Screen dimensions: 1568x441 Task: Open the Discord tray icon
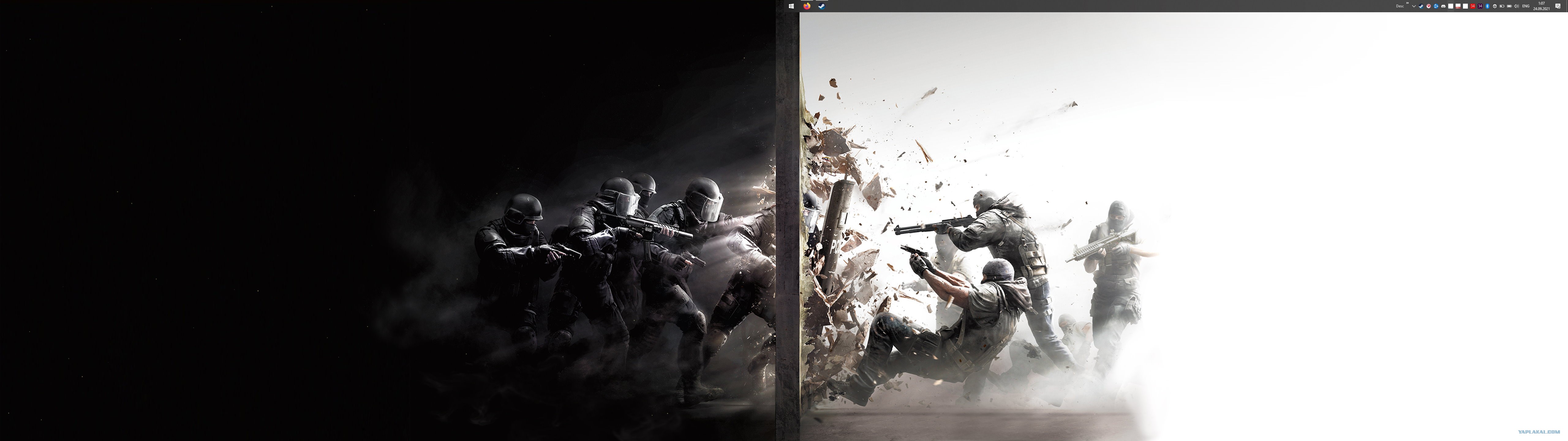(1443, 6)
